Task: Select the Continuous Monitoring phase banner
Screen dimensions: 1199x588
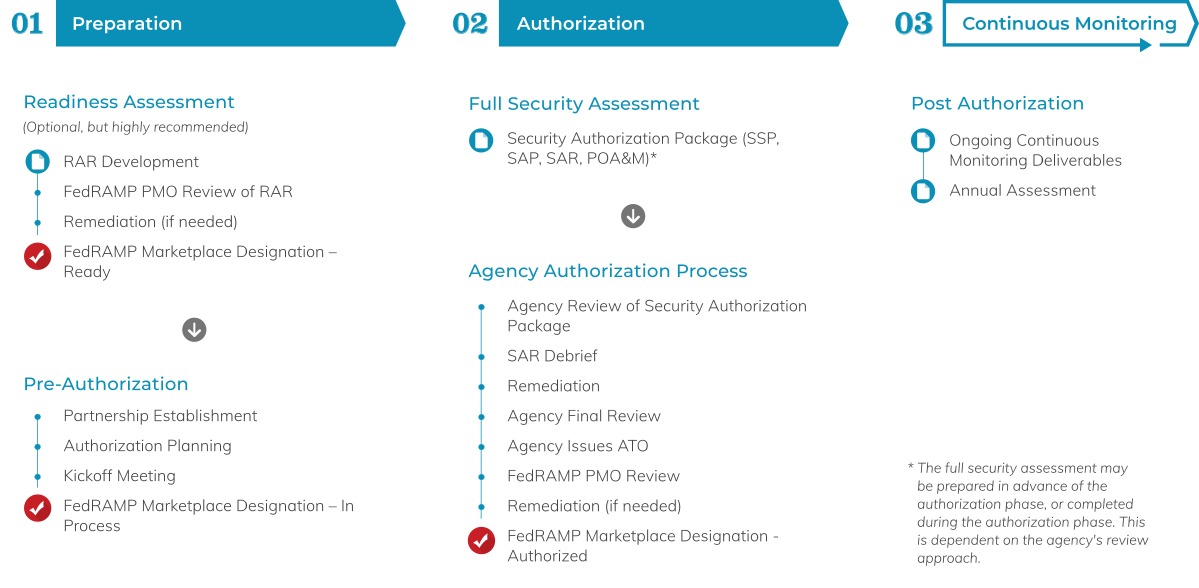Action: [1070, 25]
